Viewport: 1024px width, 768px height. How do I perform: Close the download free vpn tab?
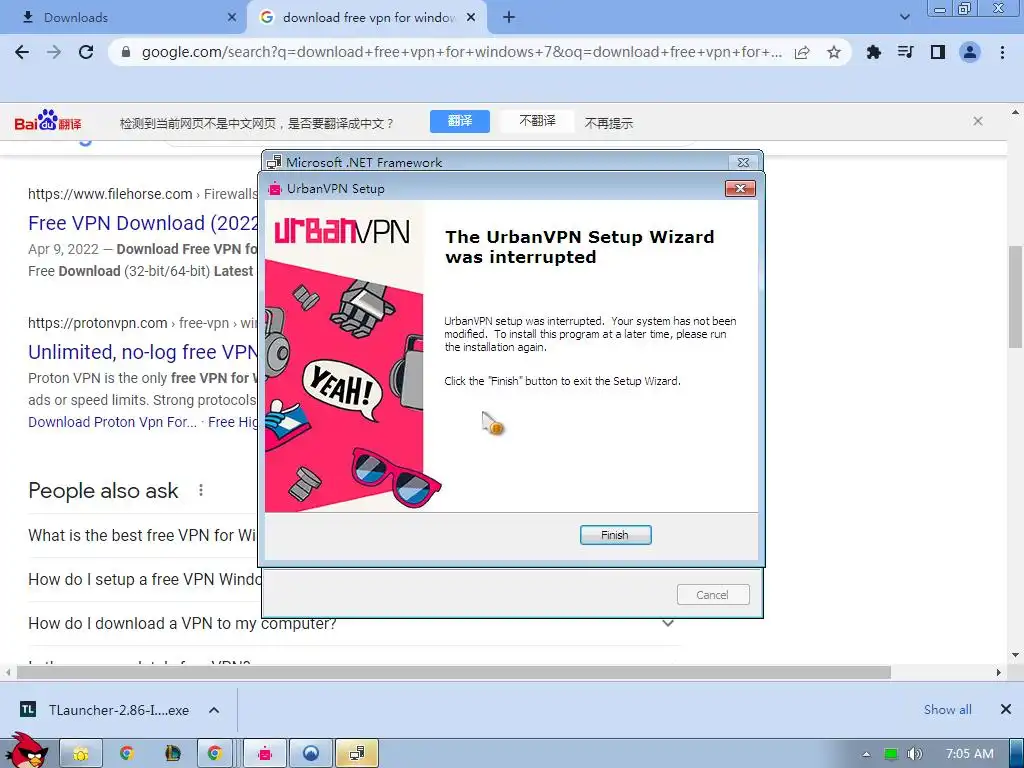(x=471, y=18)
